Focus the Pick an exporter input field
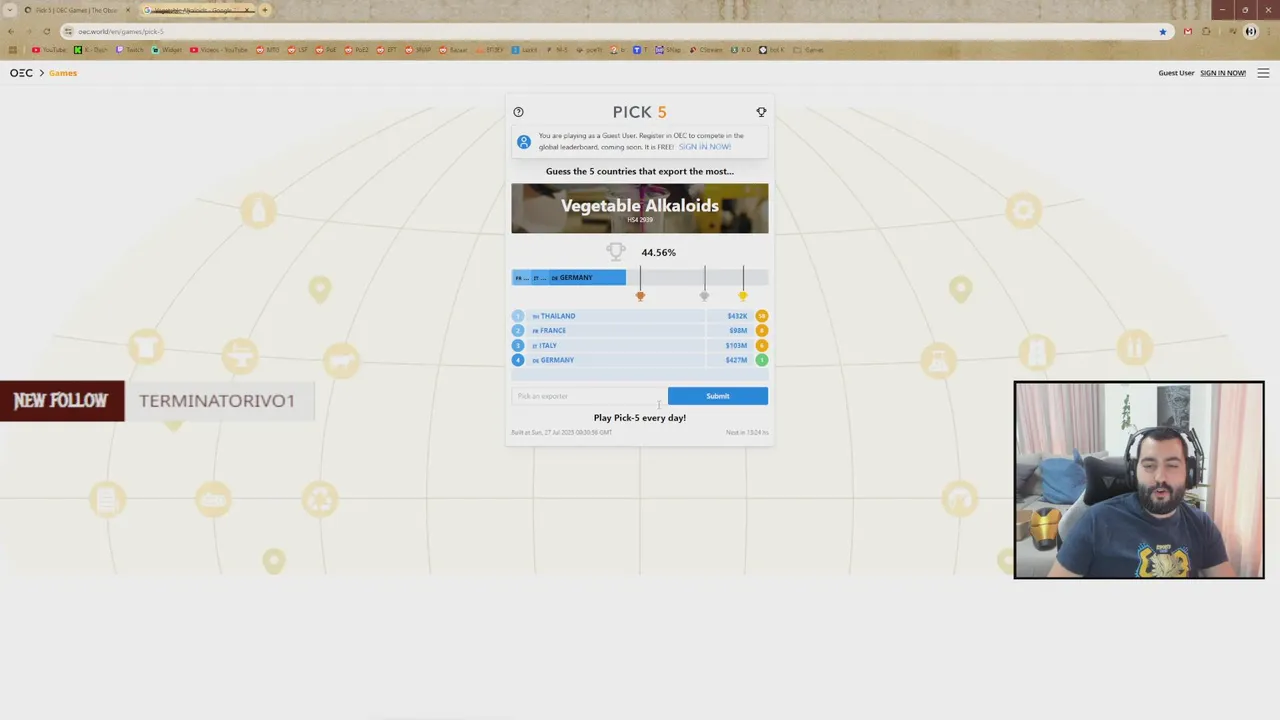The height and width of the screenshot is (720, 1280). coord(588,396)
